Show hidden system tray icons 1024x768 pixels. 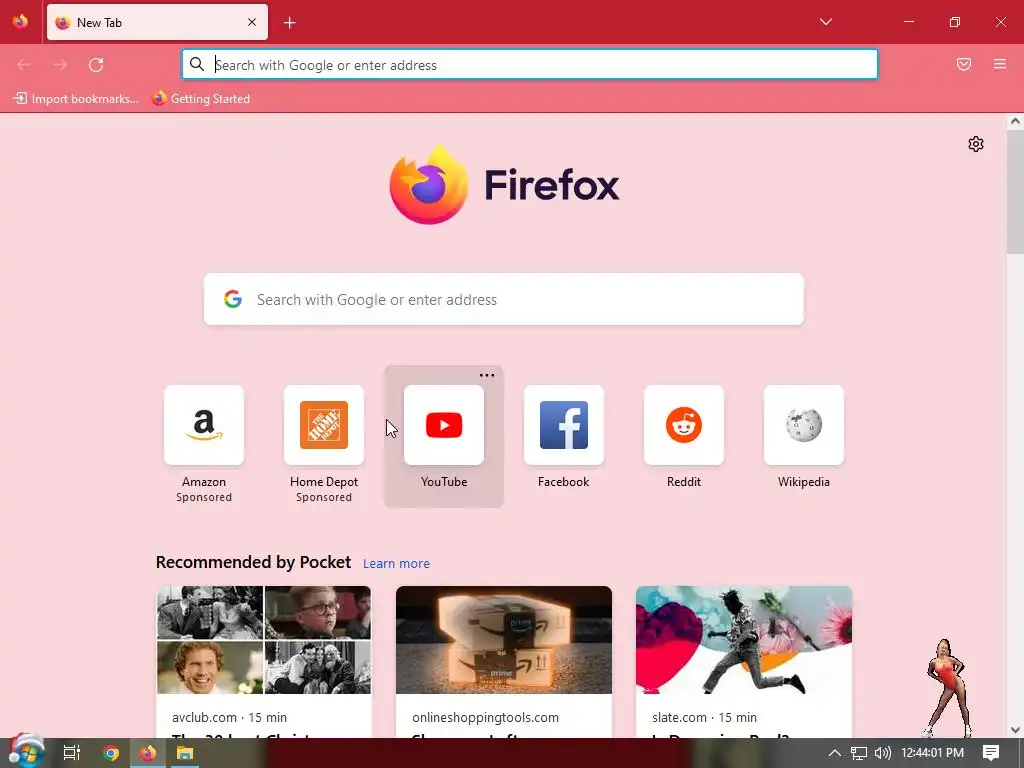pos(835,753)
